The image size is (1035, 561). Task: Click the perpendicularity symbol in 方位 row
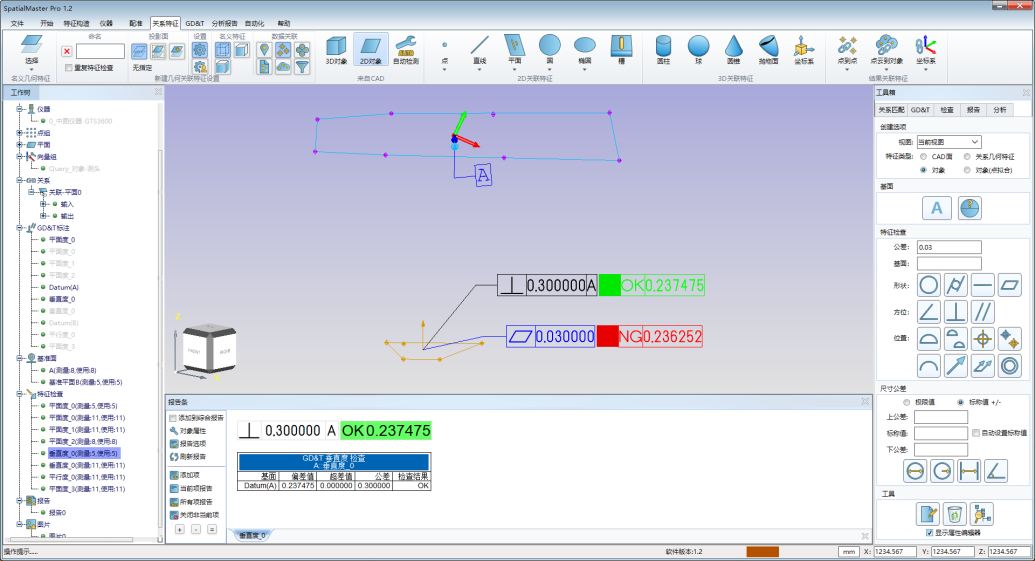pos(955,312)
